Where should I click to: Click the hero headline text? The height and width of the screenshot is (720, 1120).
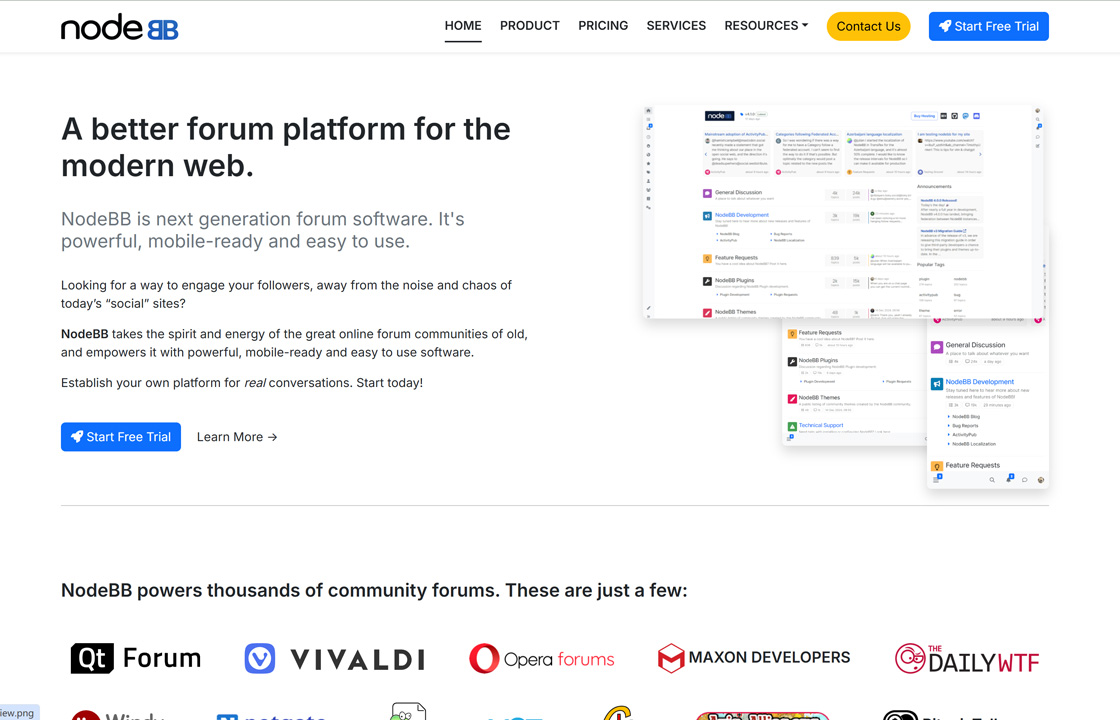[x=286, y=147]
